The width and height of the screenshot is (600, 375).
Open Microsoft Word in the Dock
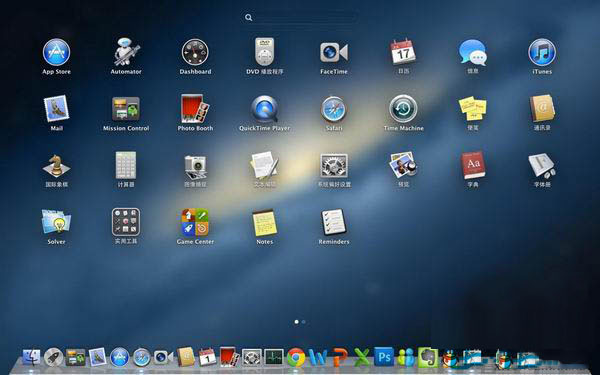tap(318, 357)
